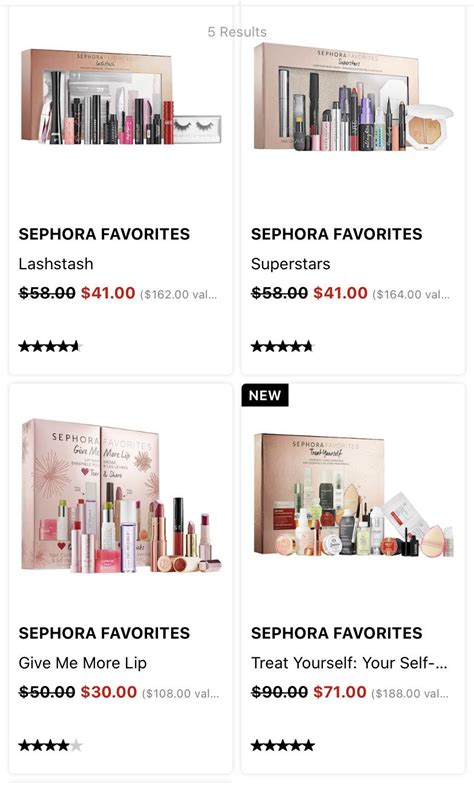This screenshot has height=785, width=474.
Task: Click the Lashstash product name
Action: coord(56,264)
